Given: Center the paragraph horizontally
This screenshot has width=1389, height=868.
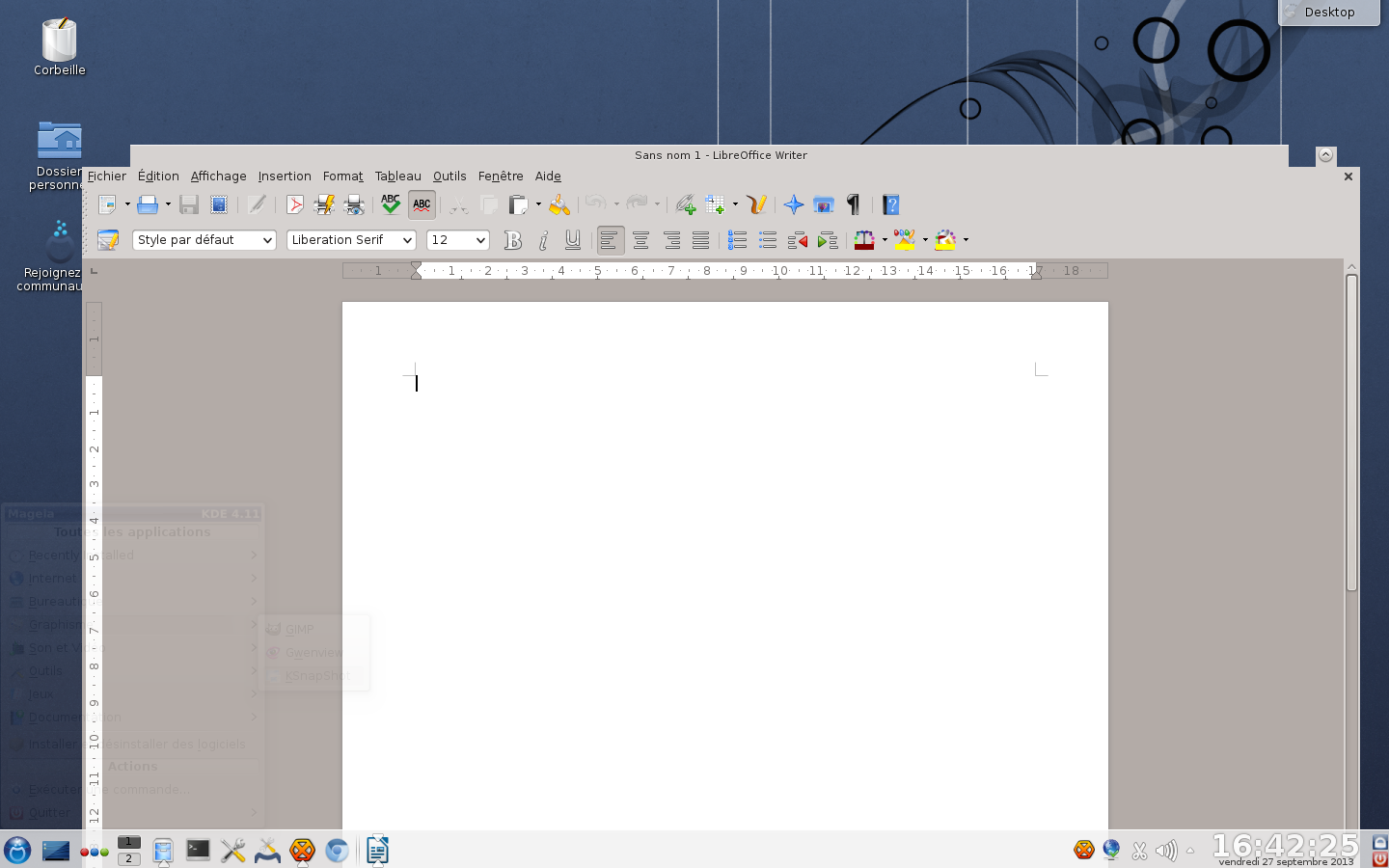Looking at the screenshot, I should pyautogui.click(x=640, y=240).
